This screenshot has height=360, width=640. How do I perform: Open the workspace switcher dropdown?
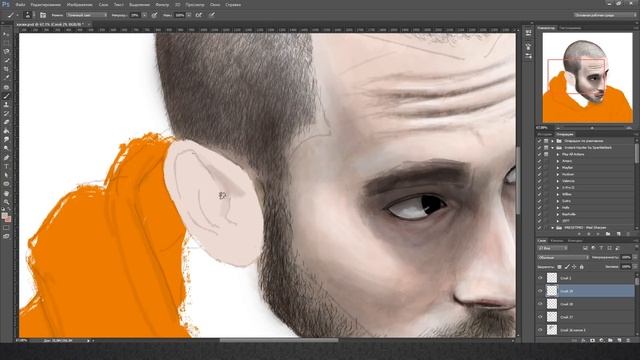pos(605,15)
